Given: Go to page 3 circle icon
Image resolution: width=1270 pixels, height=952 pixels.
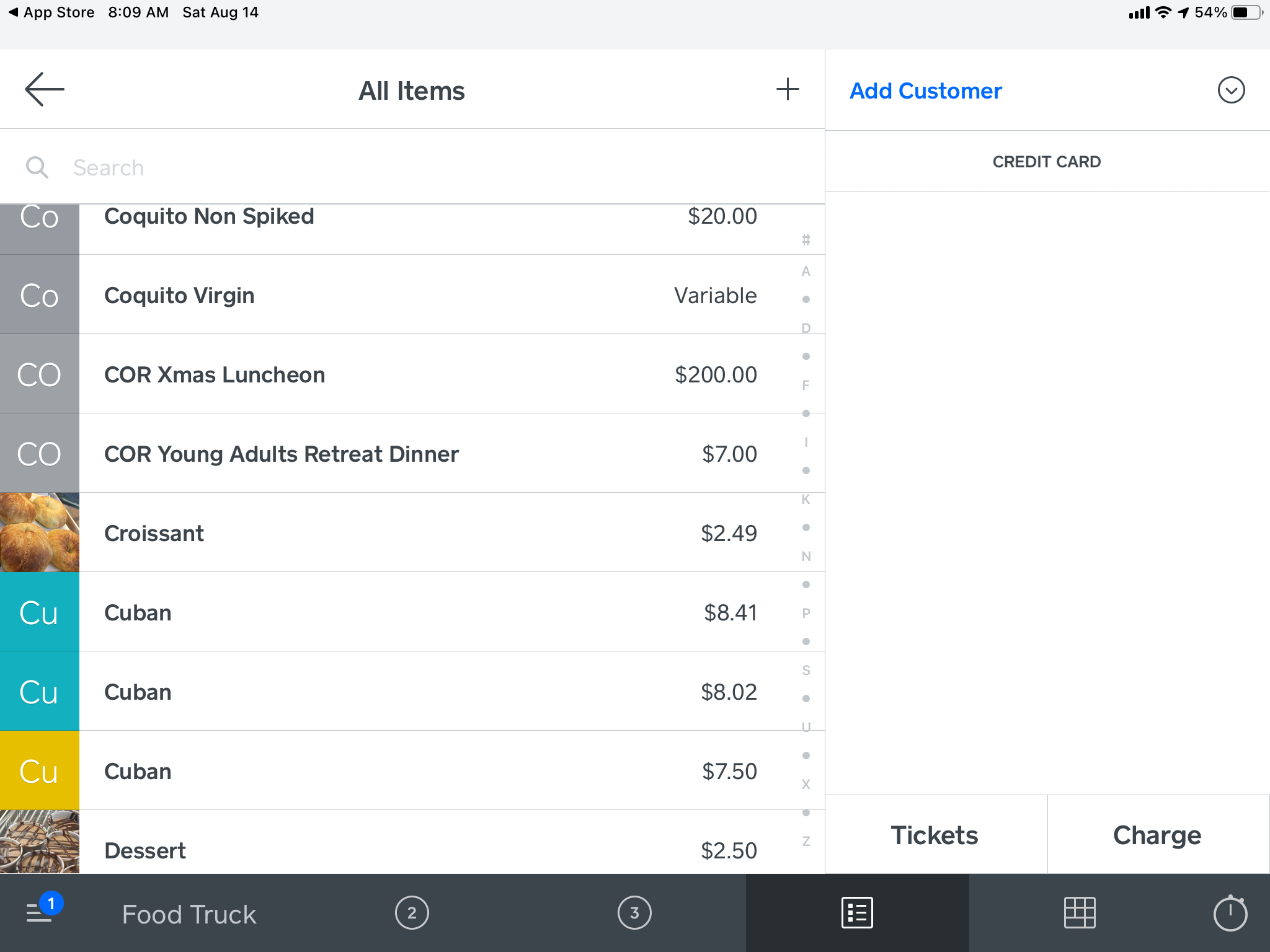Looking at the screenshot, I should pos(634,913).
